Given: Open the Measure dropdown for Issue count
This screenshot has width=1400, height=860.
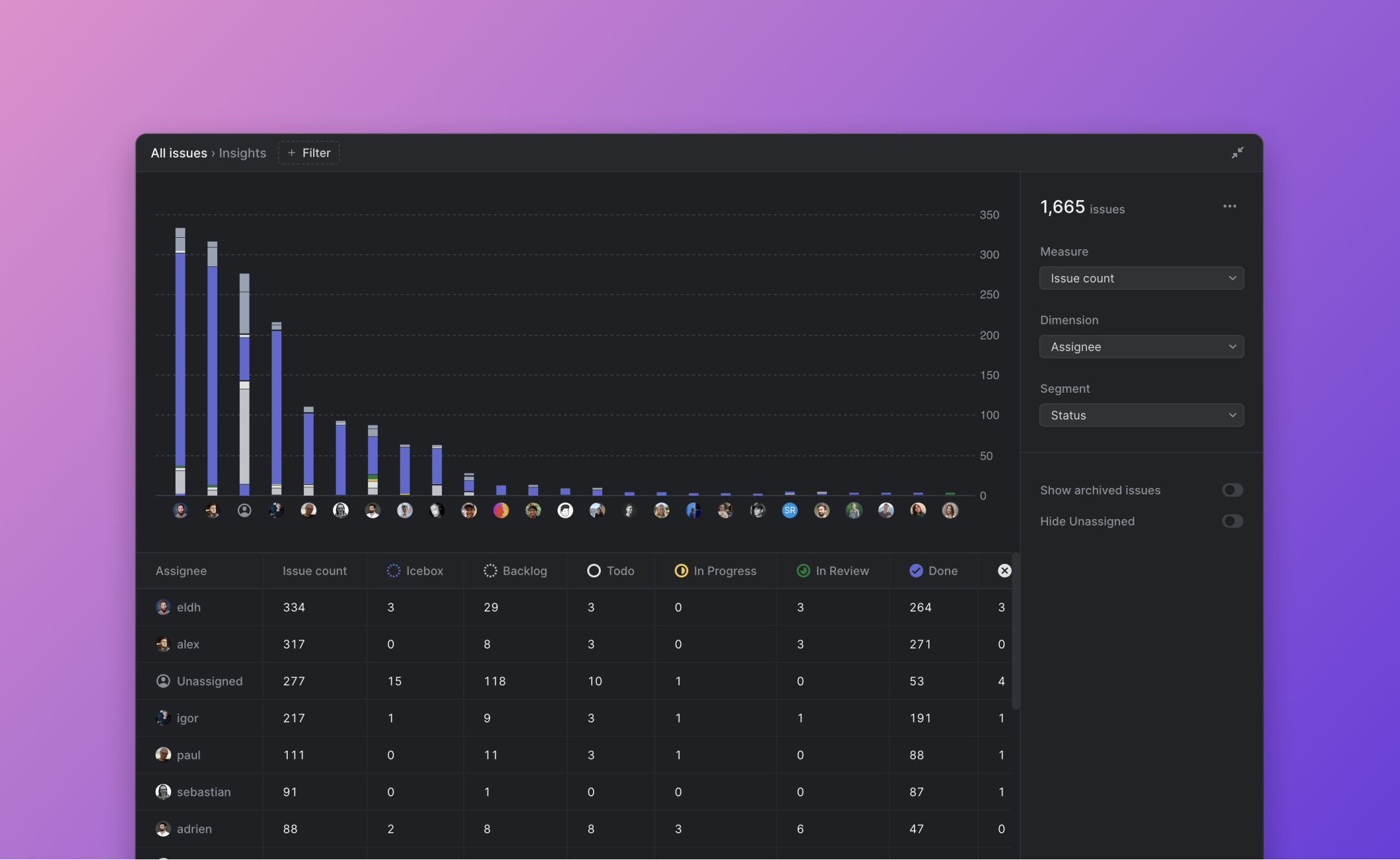Looking at the screenshot, I should [1141, 278].
